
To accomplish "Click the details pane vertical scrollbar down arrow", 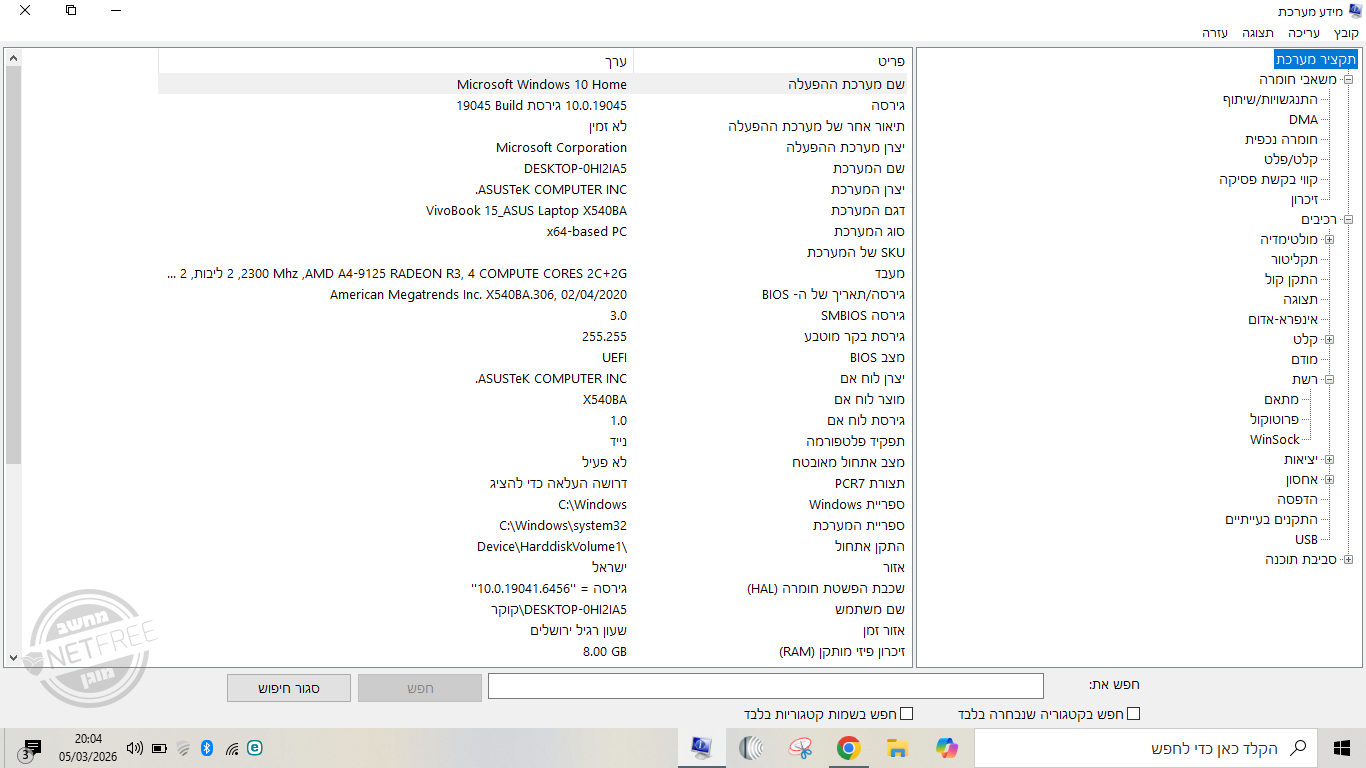I will pos(13,657).
